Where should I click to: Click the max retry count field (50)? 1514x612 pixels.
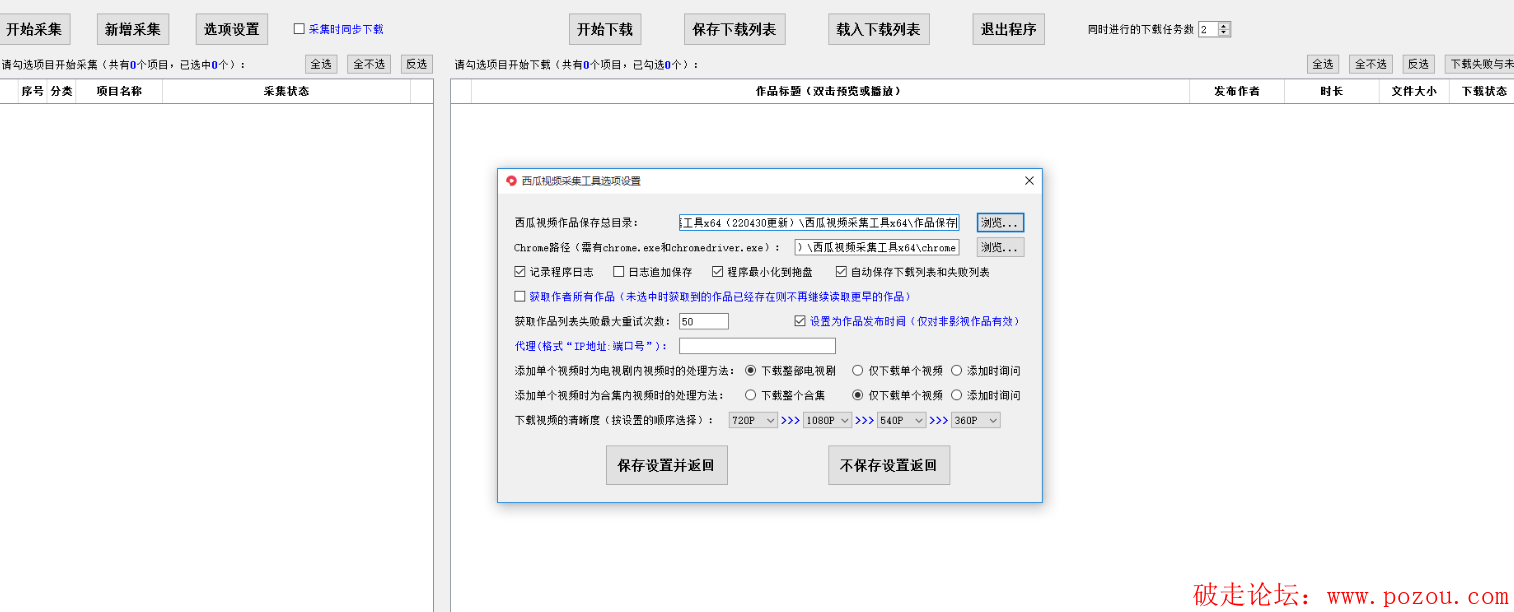point(704,321)
